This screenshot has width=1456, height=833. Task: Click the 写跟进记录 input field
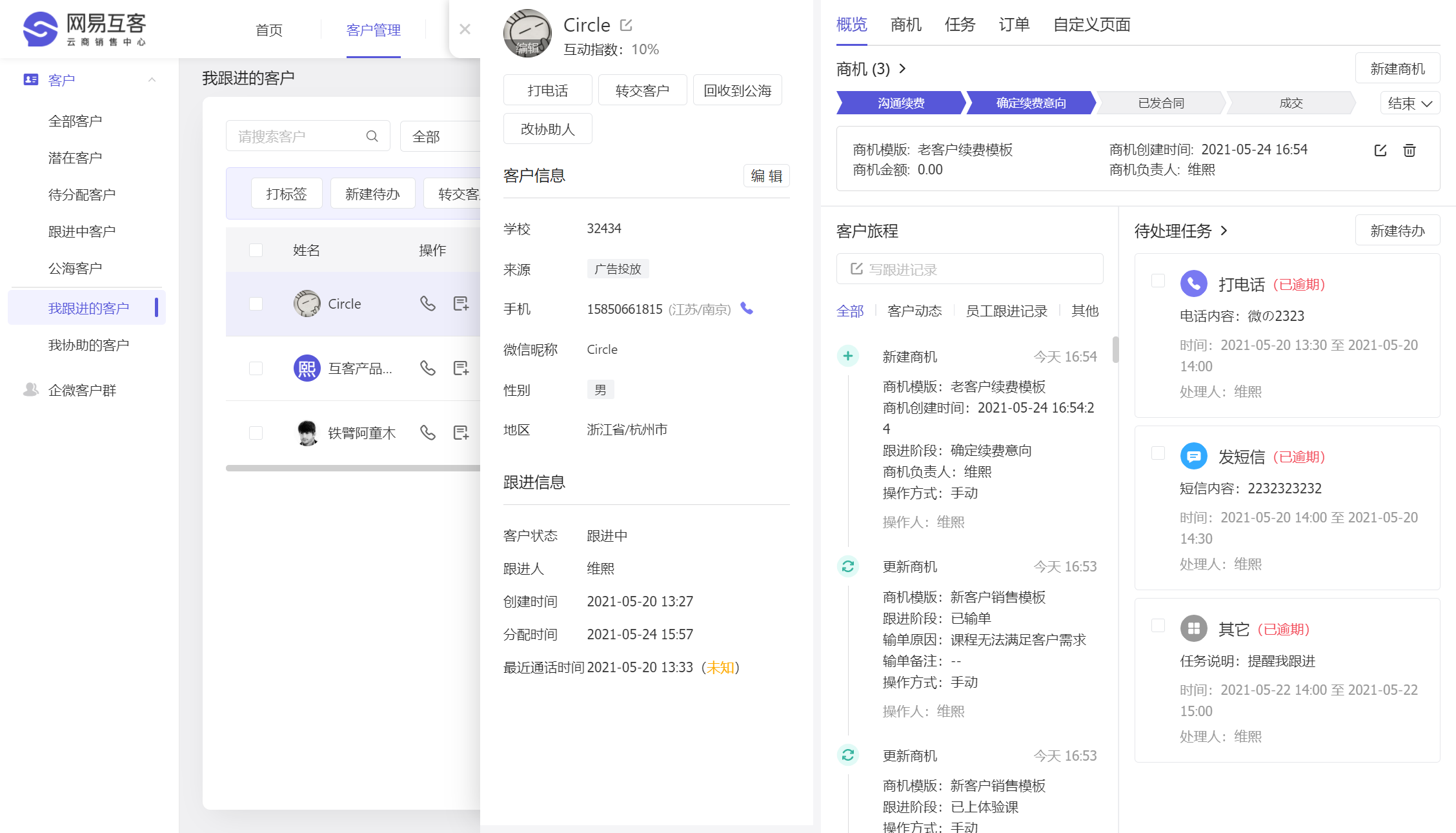[x=969, y=269]
